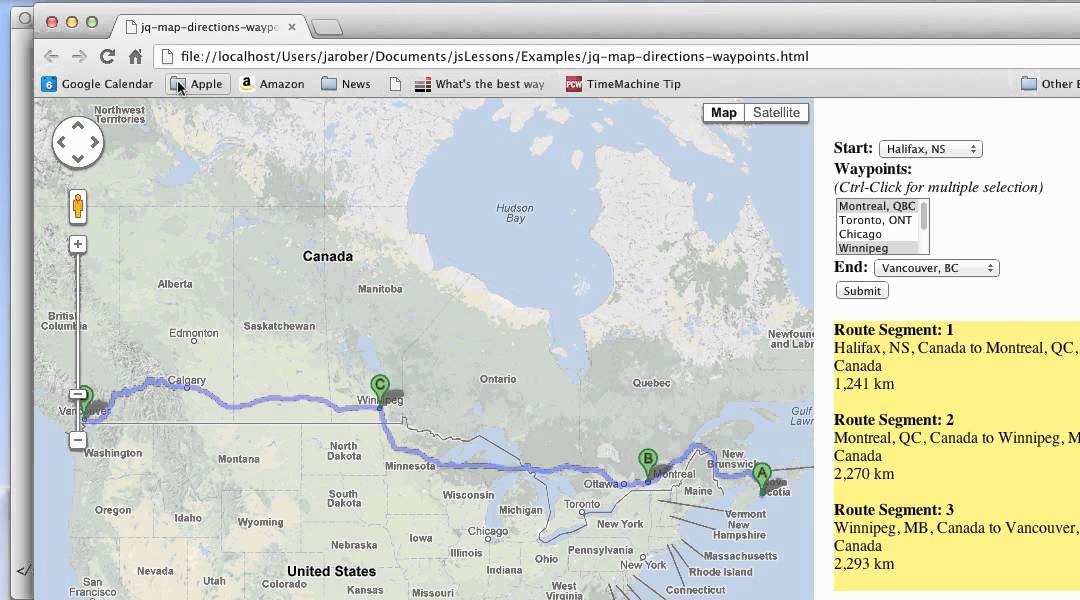Image resolution: width=1080 pixels, height=600 pixels.
Task: Open the Apple bookmarks folder
Action: tap(197, 84)
